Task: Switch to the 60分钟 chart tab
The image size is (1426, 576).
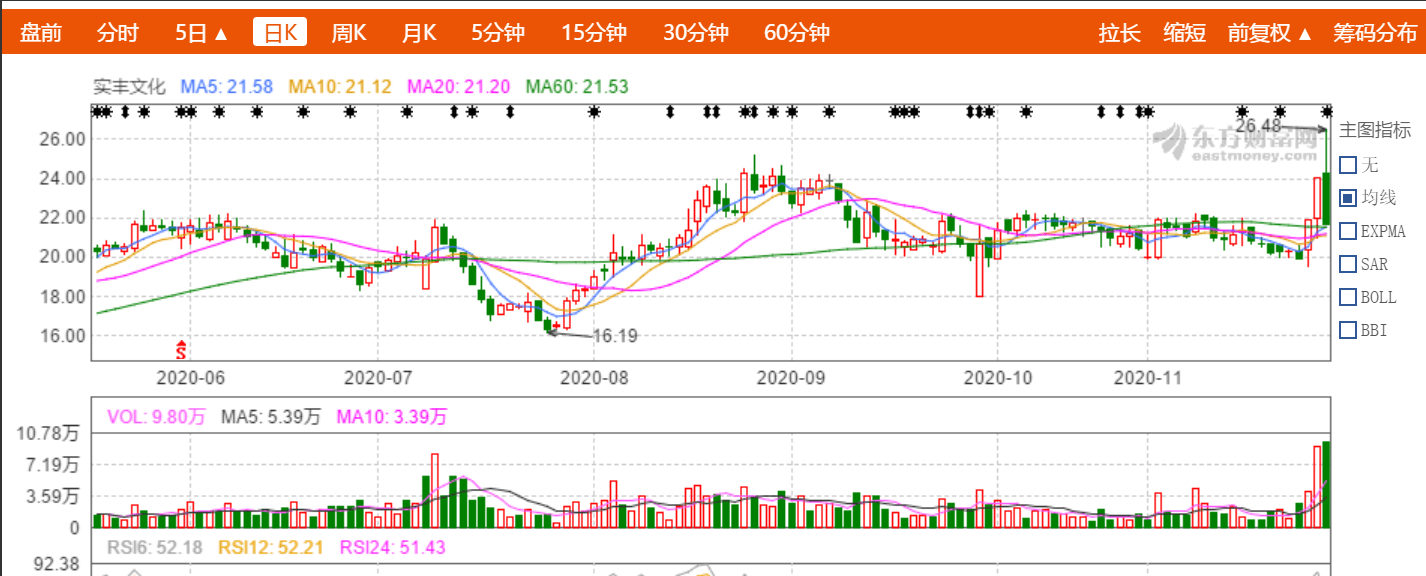Action: click(x=796, y=33)
